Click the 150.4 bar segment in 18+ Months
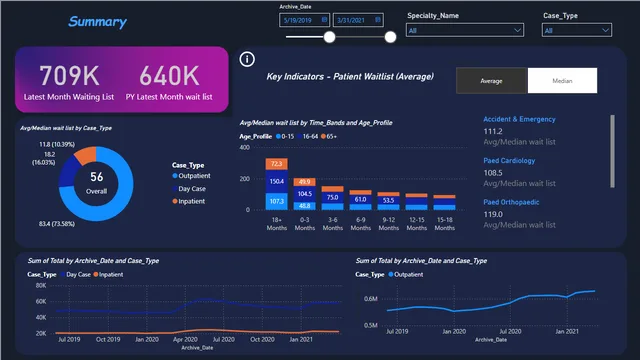 [x=276, y=181]
